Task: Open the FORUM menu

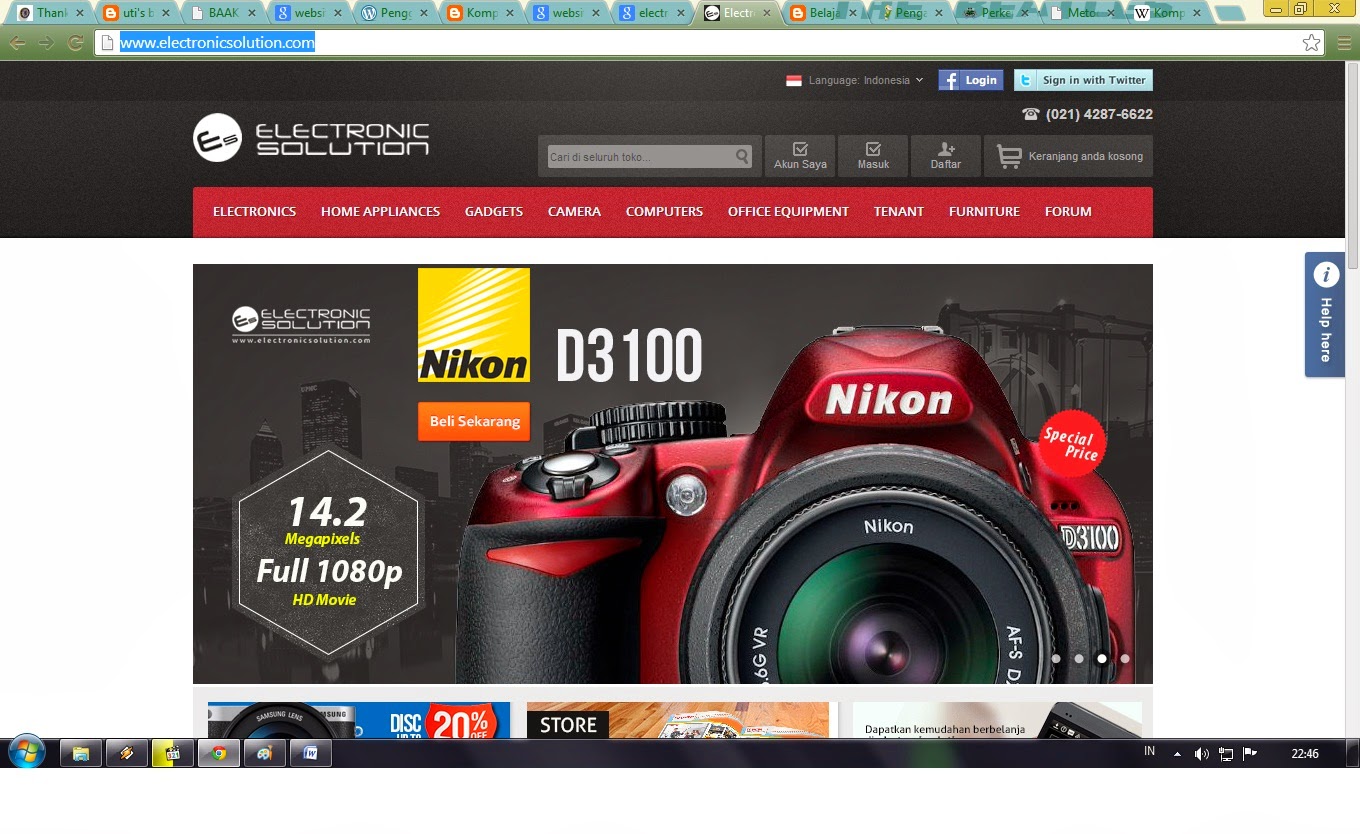Action: pos(1068,211)
